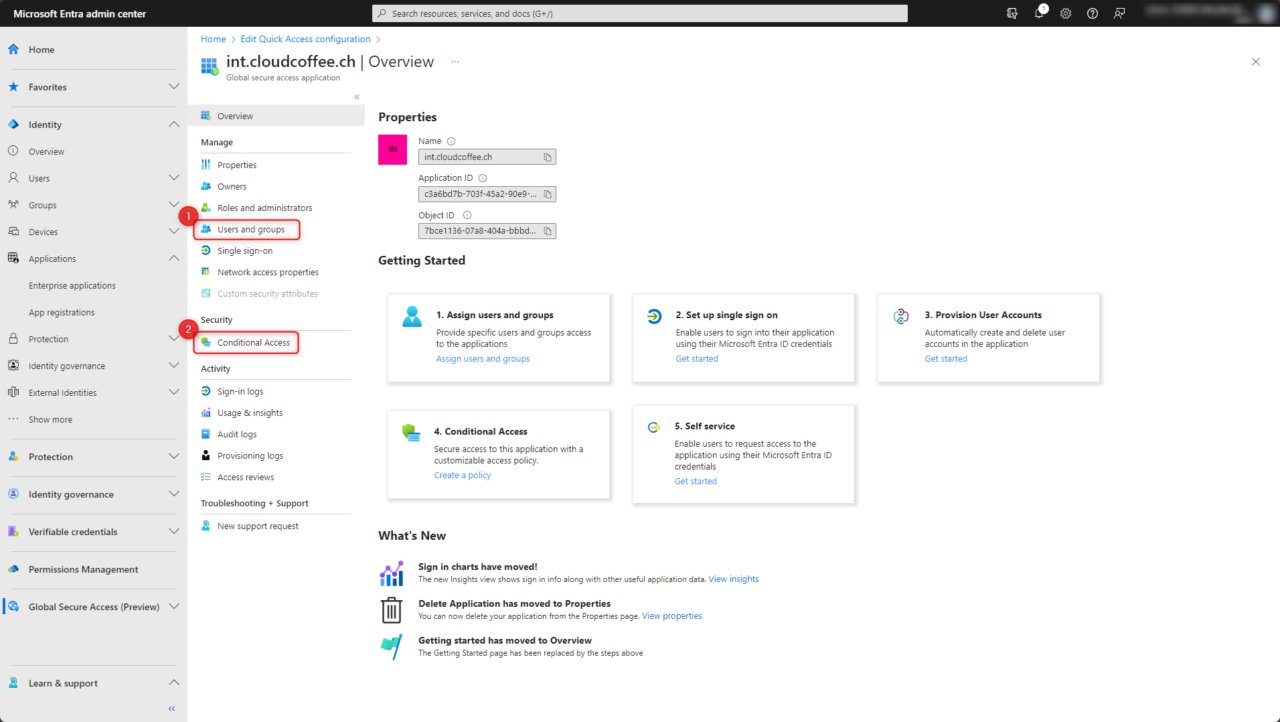Viewport: 1280px width, 722px height.
Task: Click the Home breadcrumb link
Action: pos(213,38)
